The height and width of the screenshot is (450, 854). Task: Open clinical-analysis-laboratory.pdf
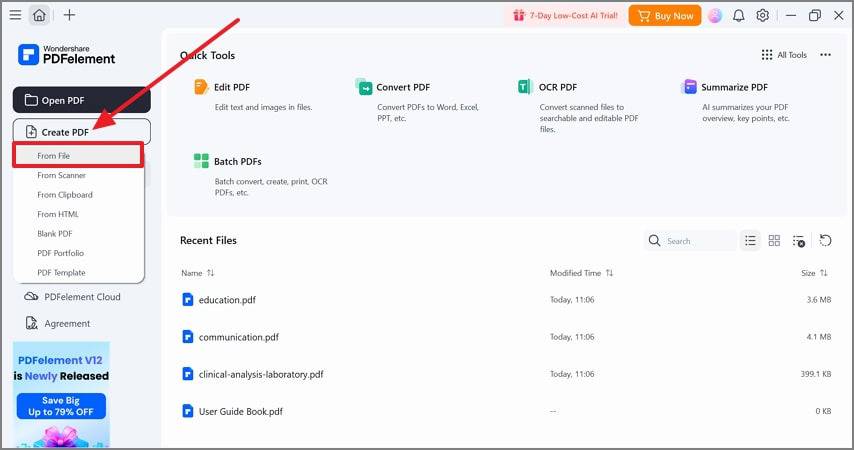tap(261, 374)
